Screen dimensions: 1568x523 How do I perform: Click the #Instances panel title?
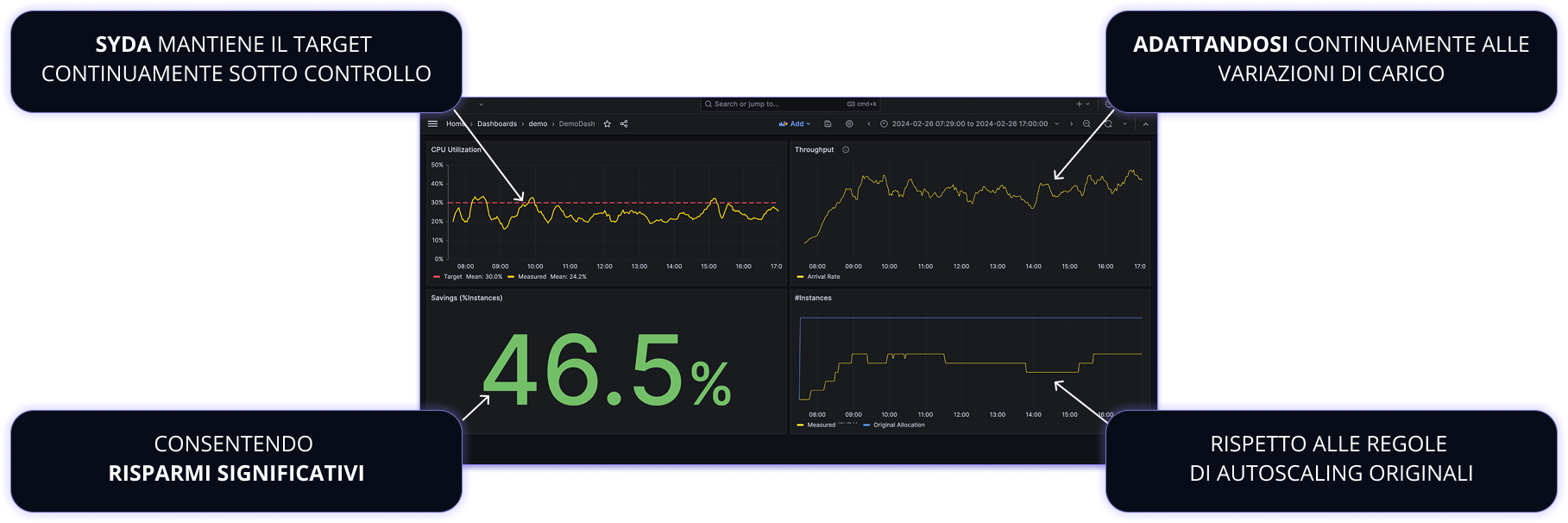(x=813, y=299)
